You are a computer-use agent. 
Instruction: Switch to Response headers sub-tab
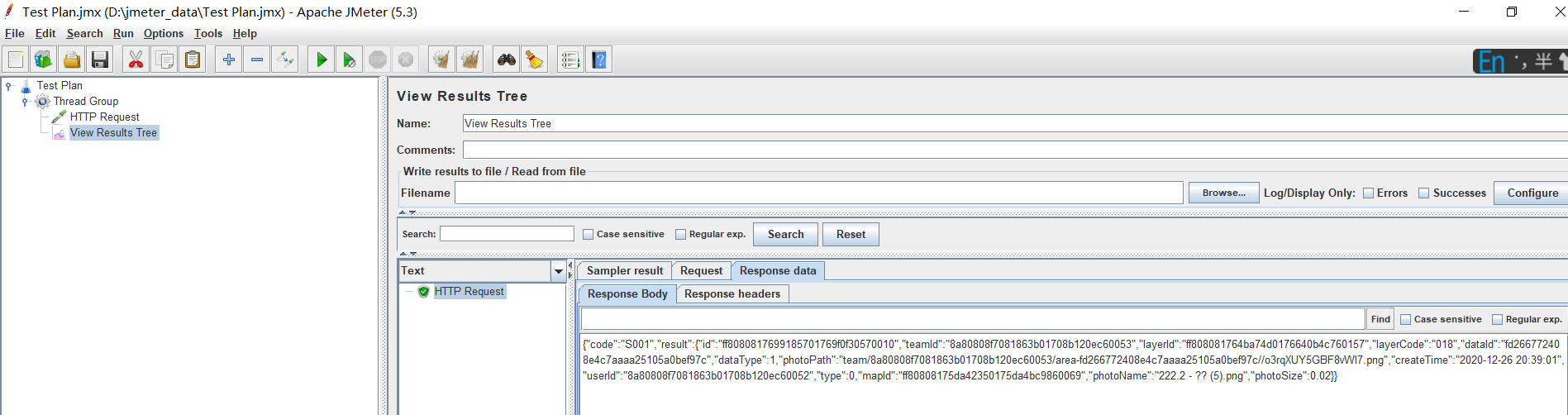(x=732, y=294)
